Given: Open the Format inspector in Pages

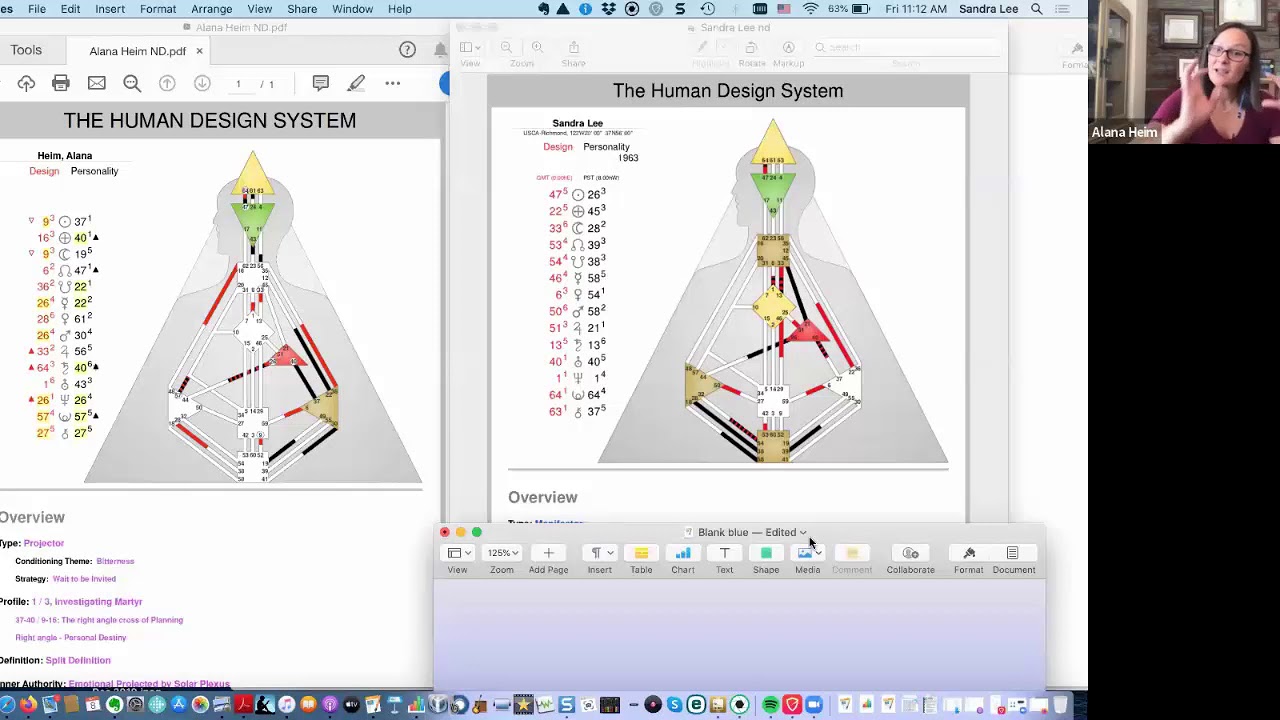Looking at the screenshot, I should tap(968, 553).
